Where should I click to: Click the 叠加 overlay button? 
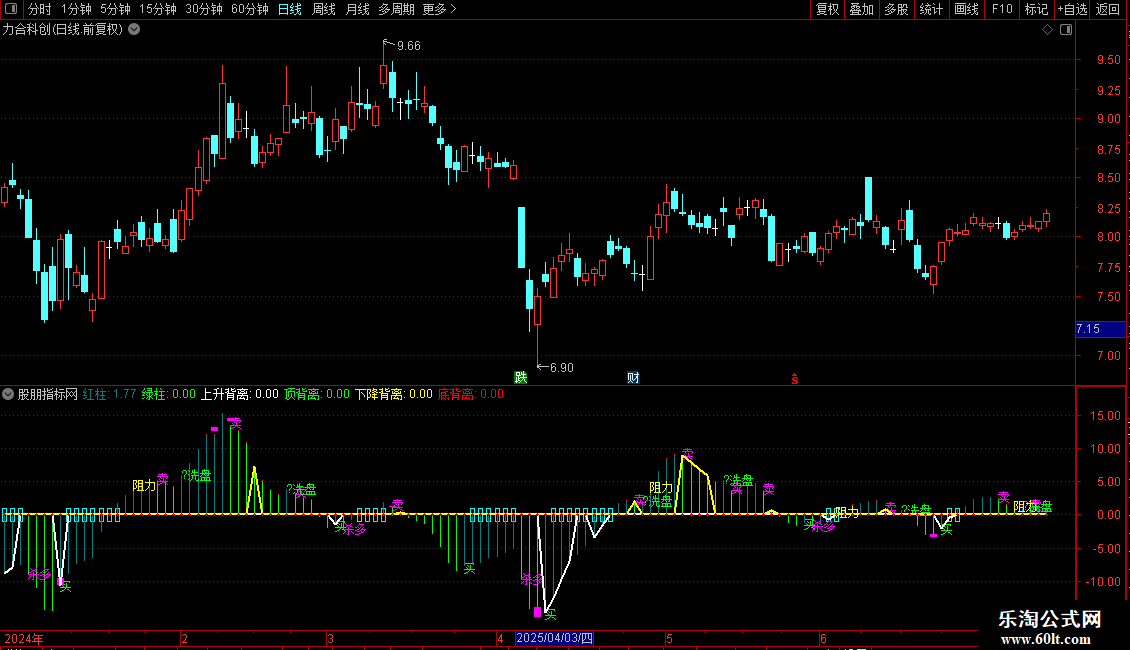pyautogui.click(x=862, y=9)
